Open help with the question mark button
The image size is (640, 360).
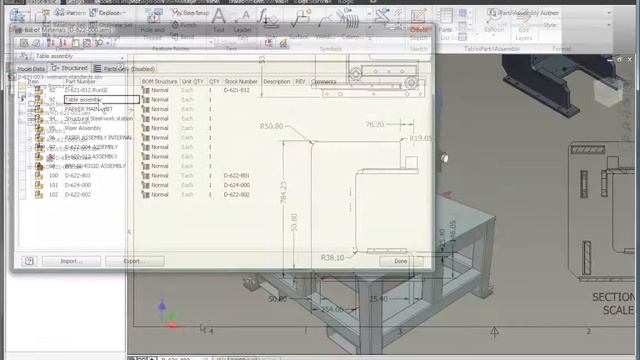coord(29,261)
